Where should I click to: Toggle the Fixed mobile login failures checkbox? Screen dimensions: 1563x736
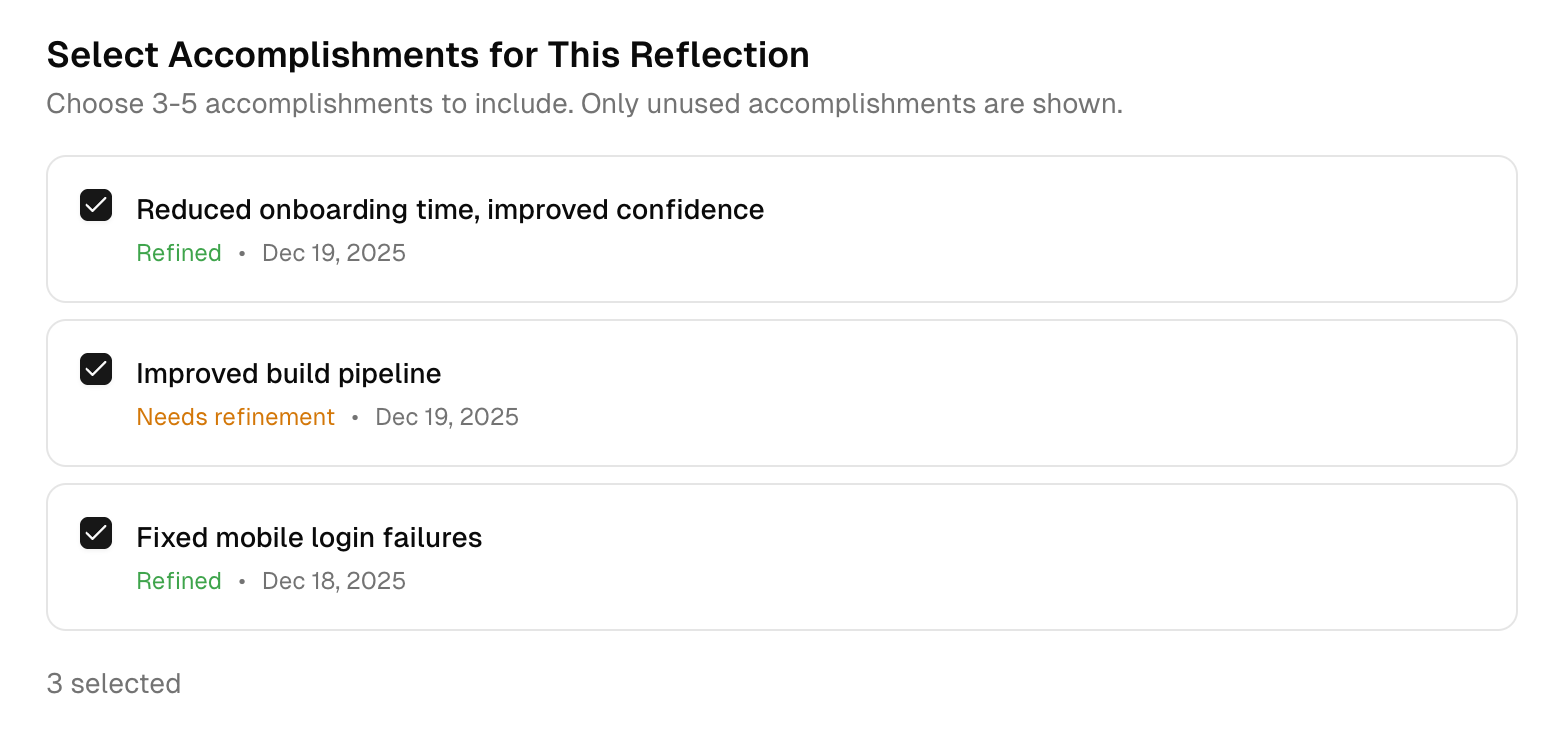(96, 534)
